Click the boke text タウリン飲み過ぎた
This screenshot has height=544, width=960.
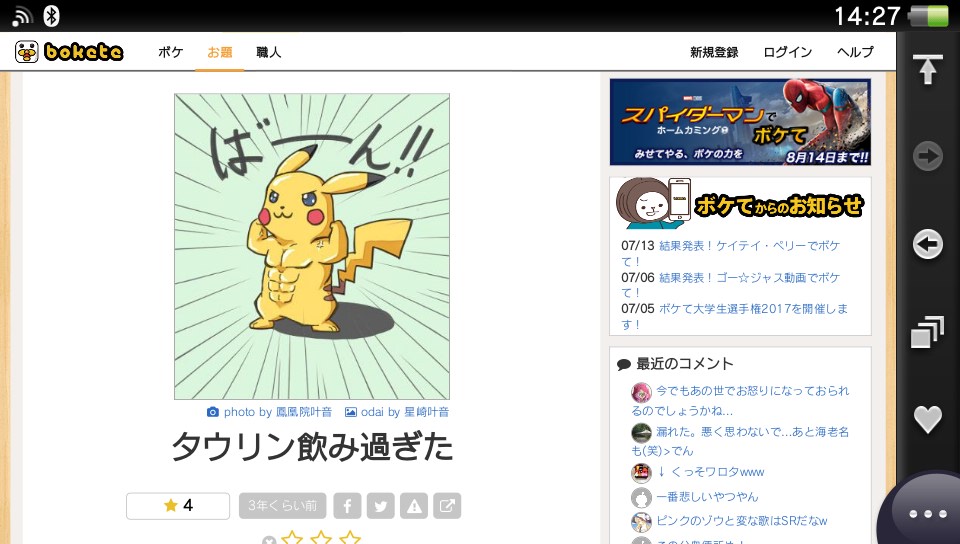point(312,447)
